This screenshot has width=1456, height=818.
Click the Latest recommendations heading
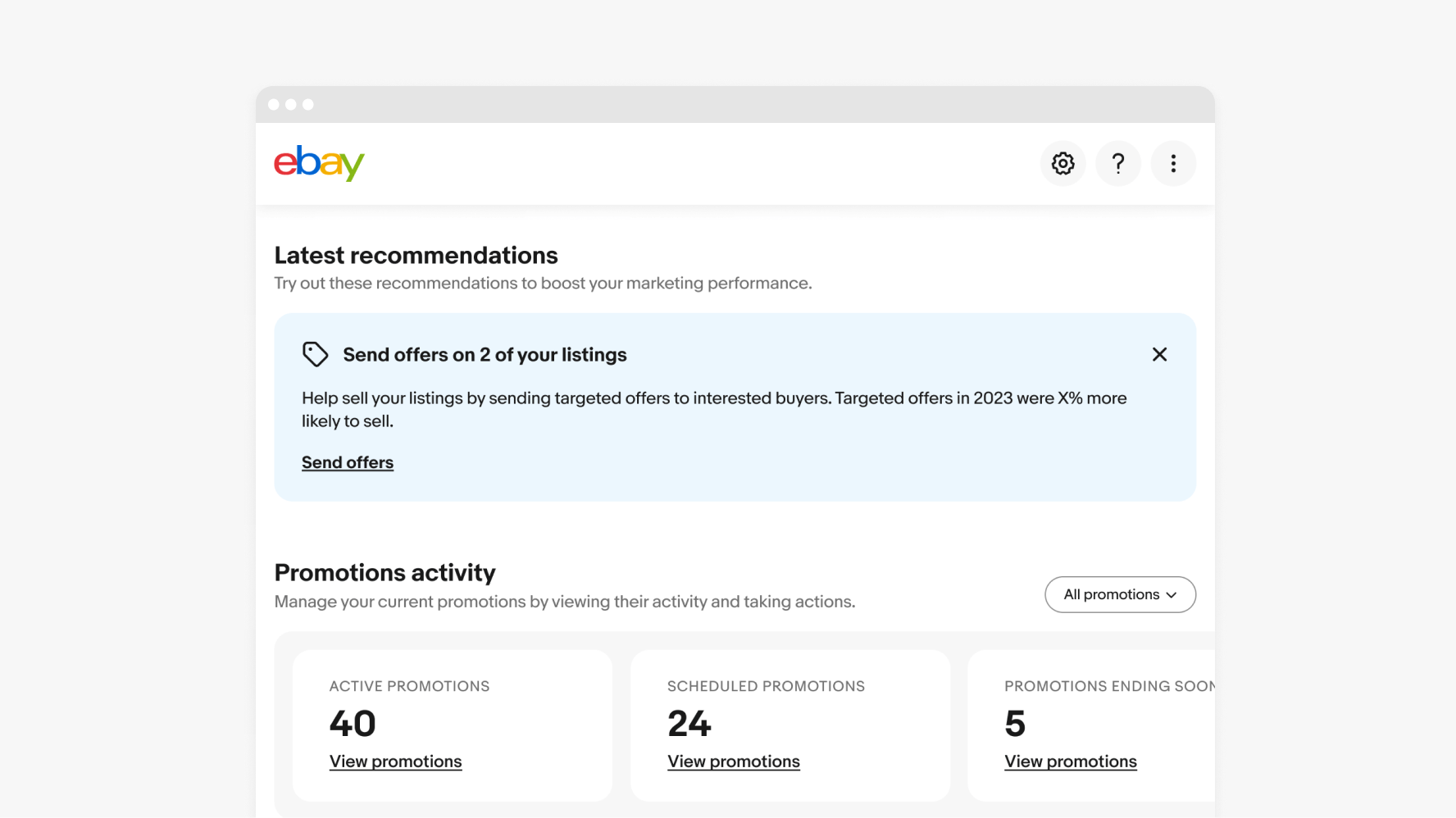(416, 256)
